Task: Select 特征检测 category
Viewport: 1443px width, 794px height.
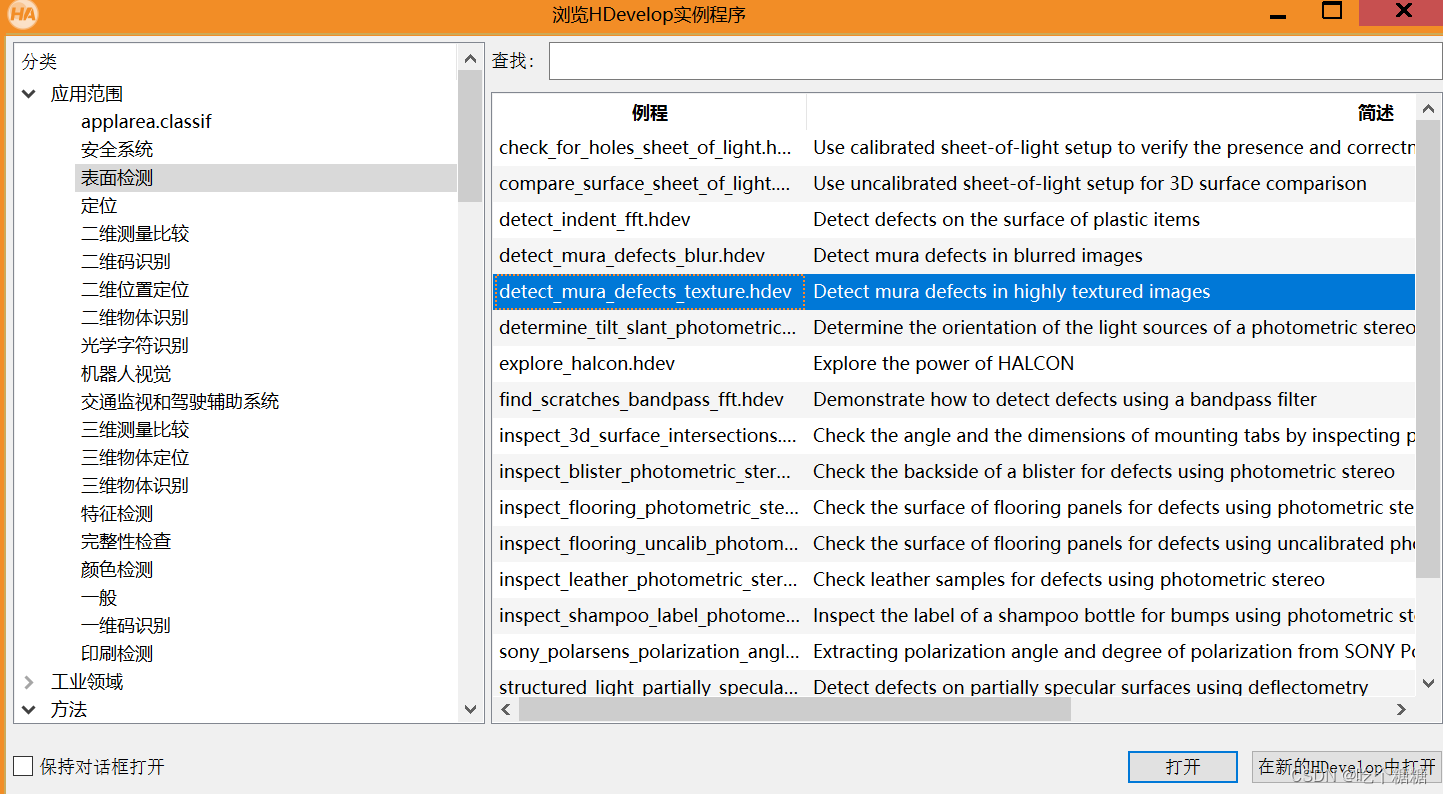Action: (117, 514)
